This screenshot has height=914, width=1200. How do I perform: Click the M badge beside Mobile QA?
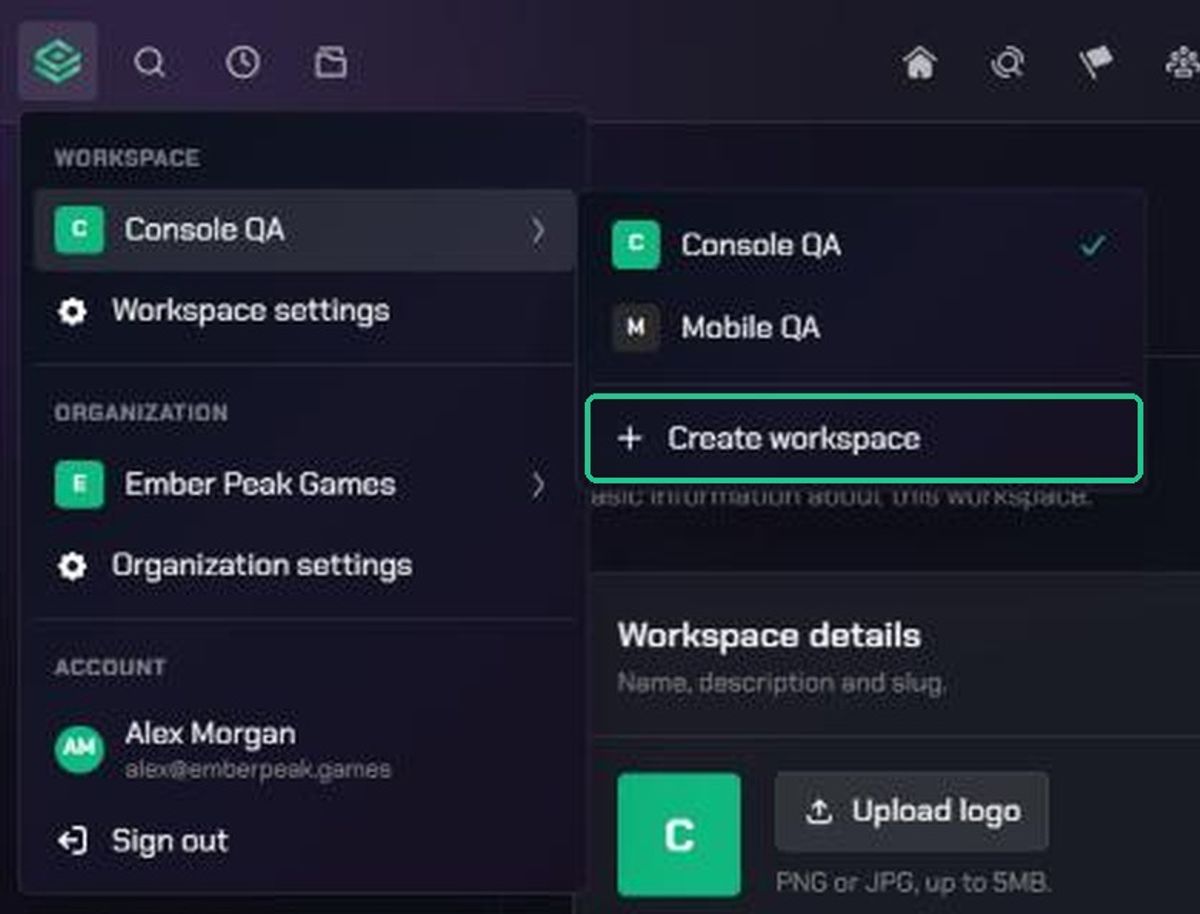636,327
